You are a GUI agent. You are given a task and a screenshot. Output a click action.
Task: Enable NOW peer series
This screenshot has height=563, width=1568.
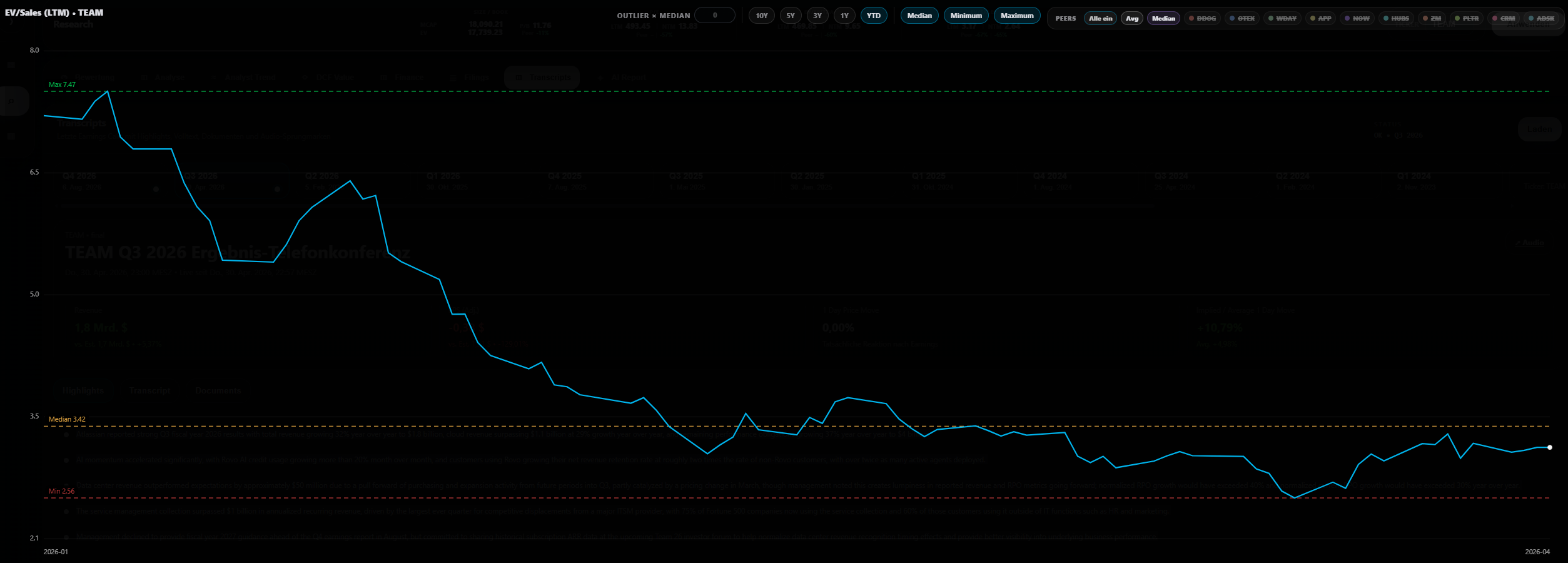click(x=1357, y=19)
